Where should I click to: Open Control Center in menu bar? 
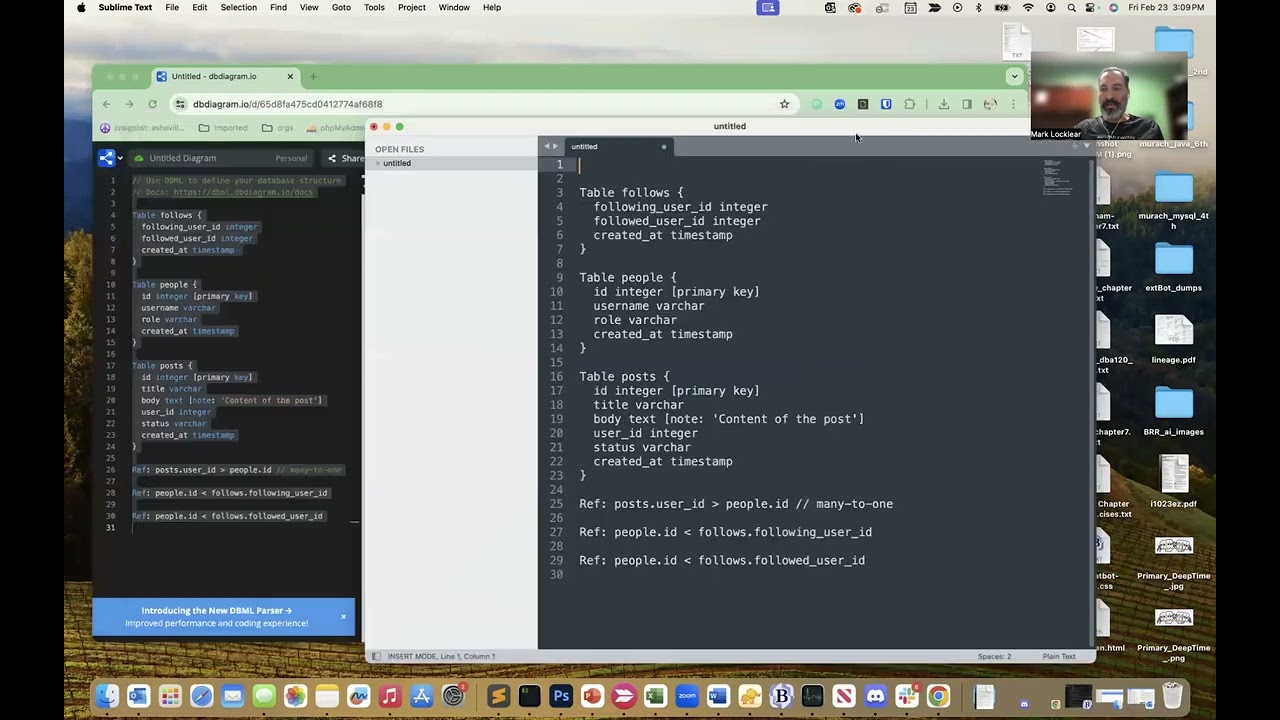(1092, 7)
